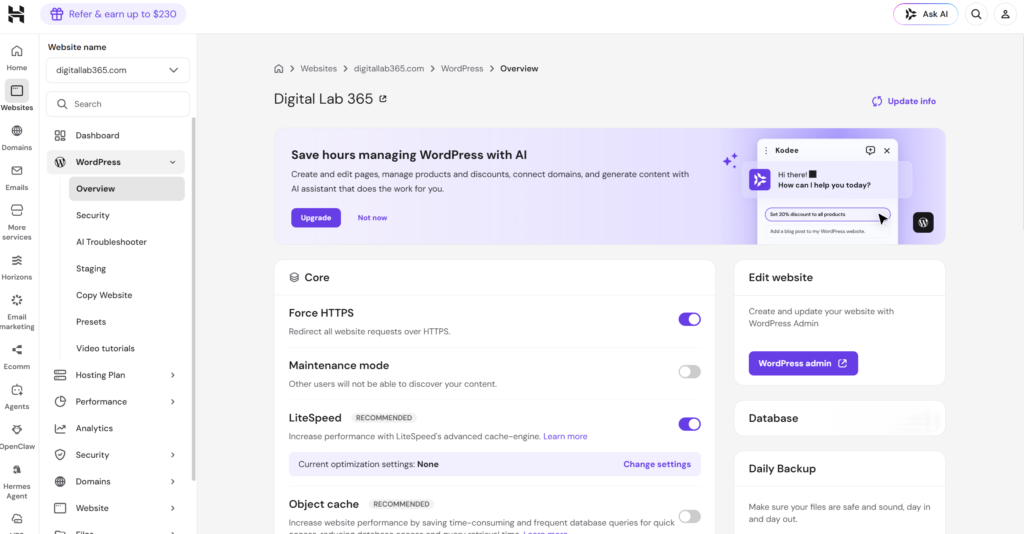Image resolution: width=1024 pixels, height=534 pixels.
Task: Open Domains in the left rail
Action: coord(16,138)
